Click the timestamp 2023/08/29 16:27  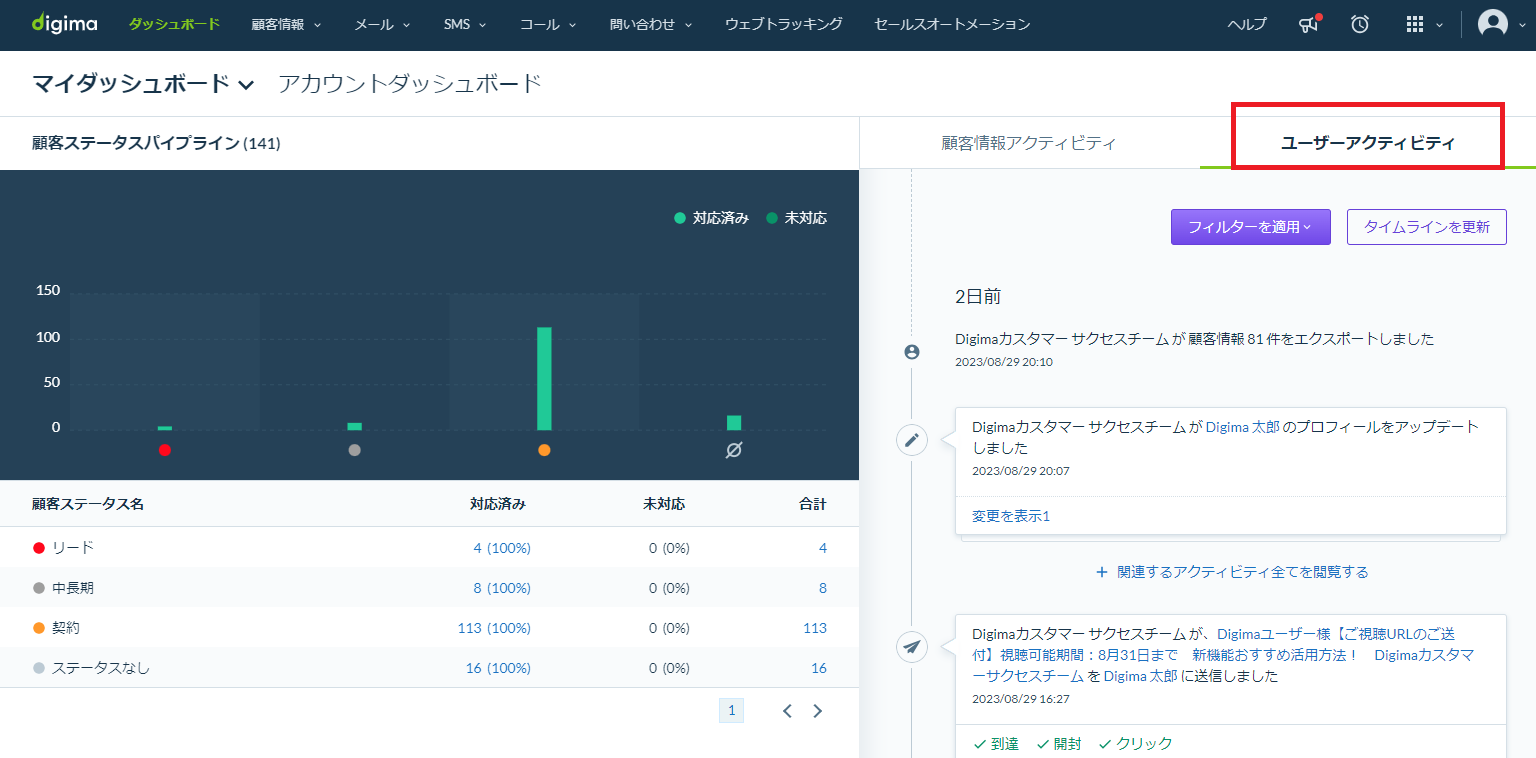(x=1021, y=699)
